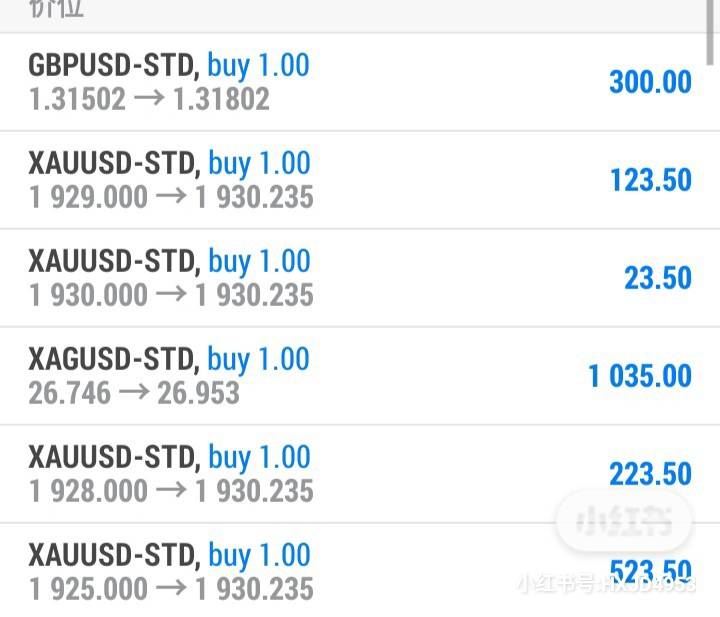Image resolution: width=720 pixels, height=617 pixels.
Task: Select the 300.00 profit value
Action: pyautogui.click(x=650, y=82)
